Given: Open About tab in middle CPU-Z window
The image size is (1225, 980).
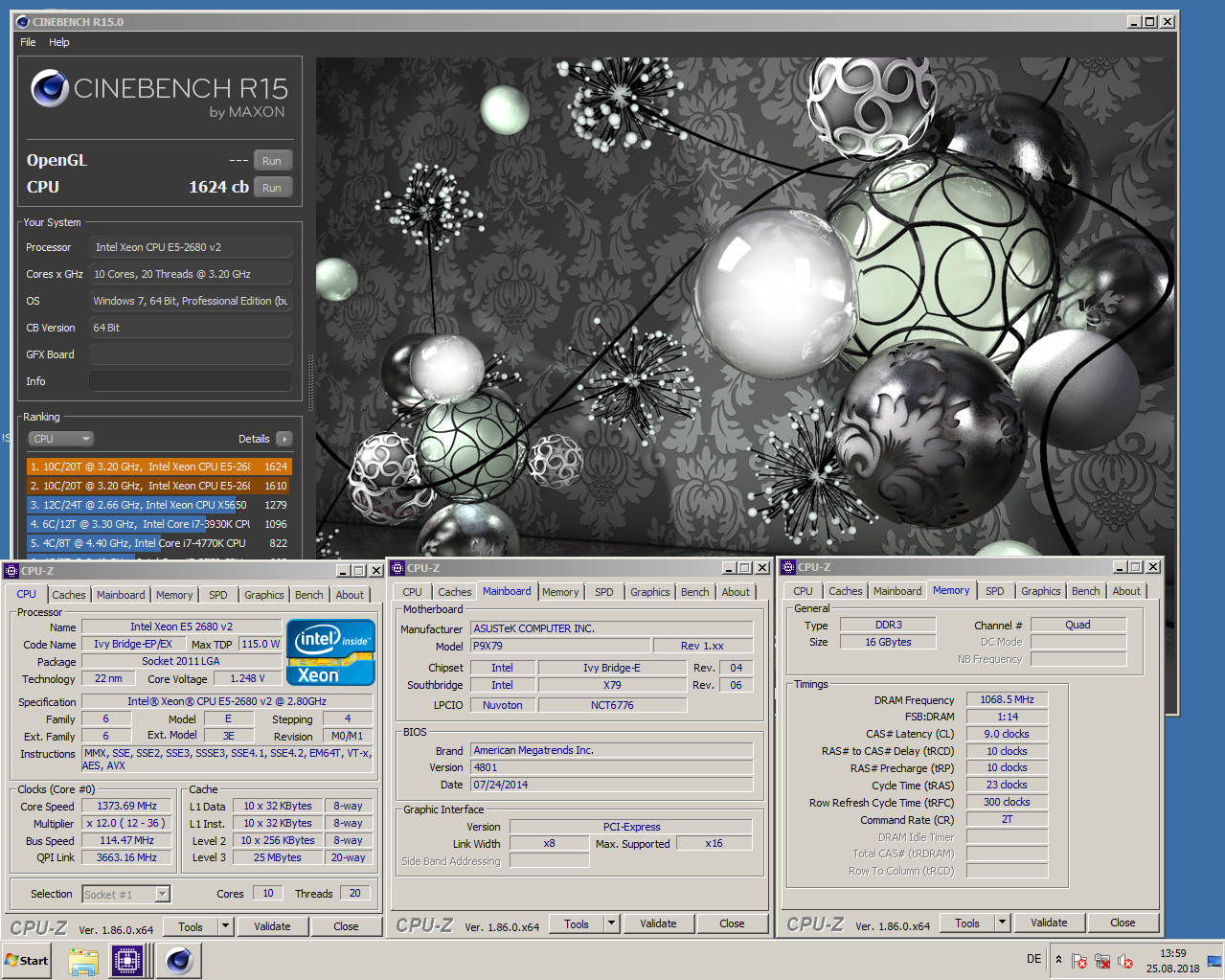Looking at the screenshot, I should click(x=736, y=592).
